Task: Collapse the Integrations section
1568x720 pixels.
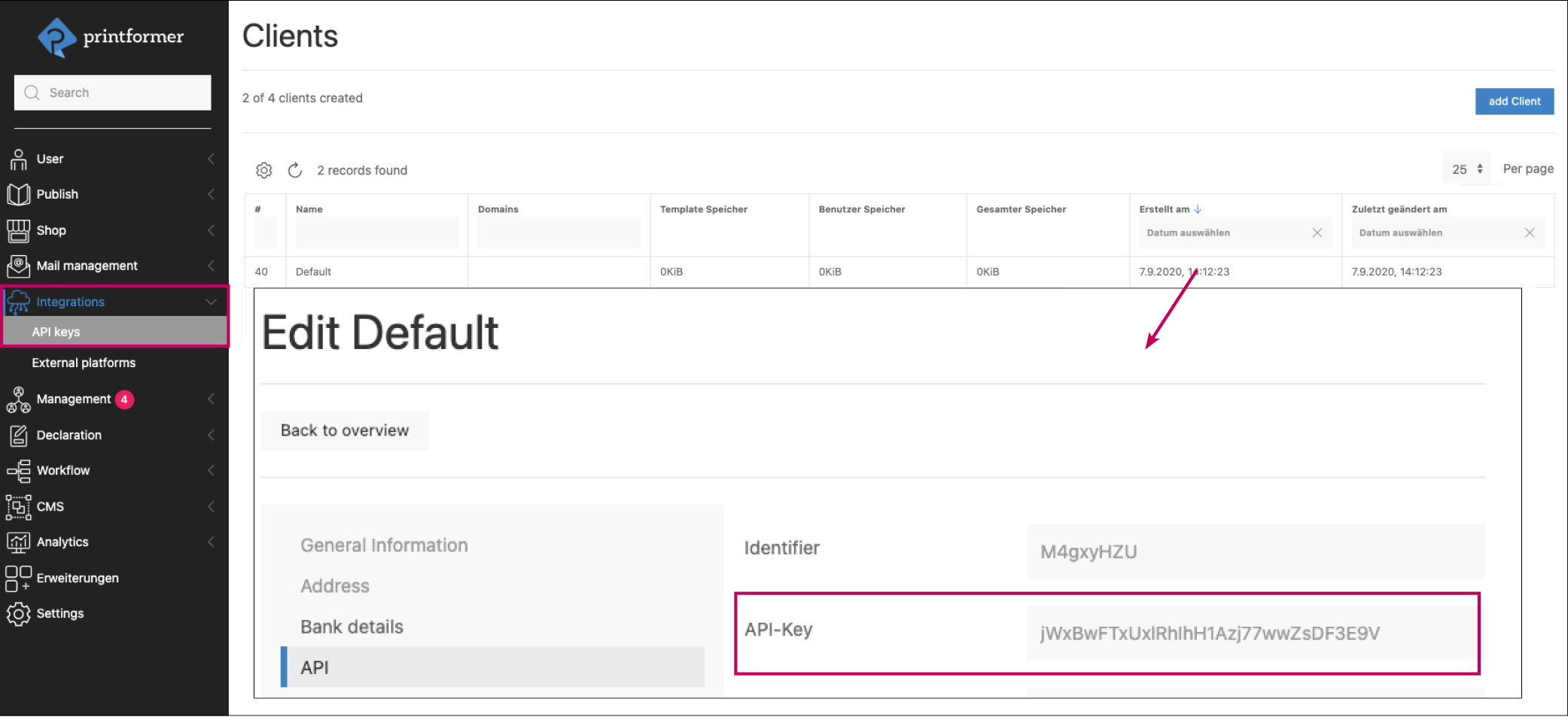Action: point(211,302)
